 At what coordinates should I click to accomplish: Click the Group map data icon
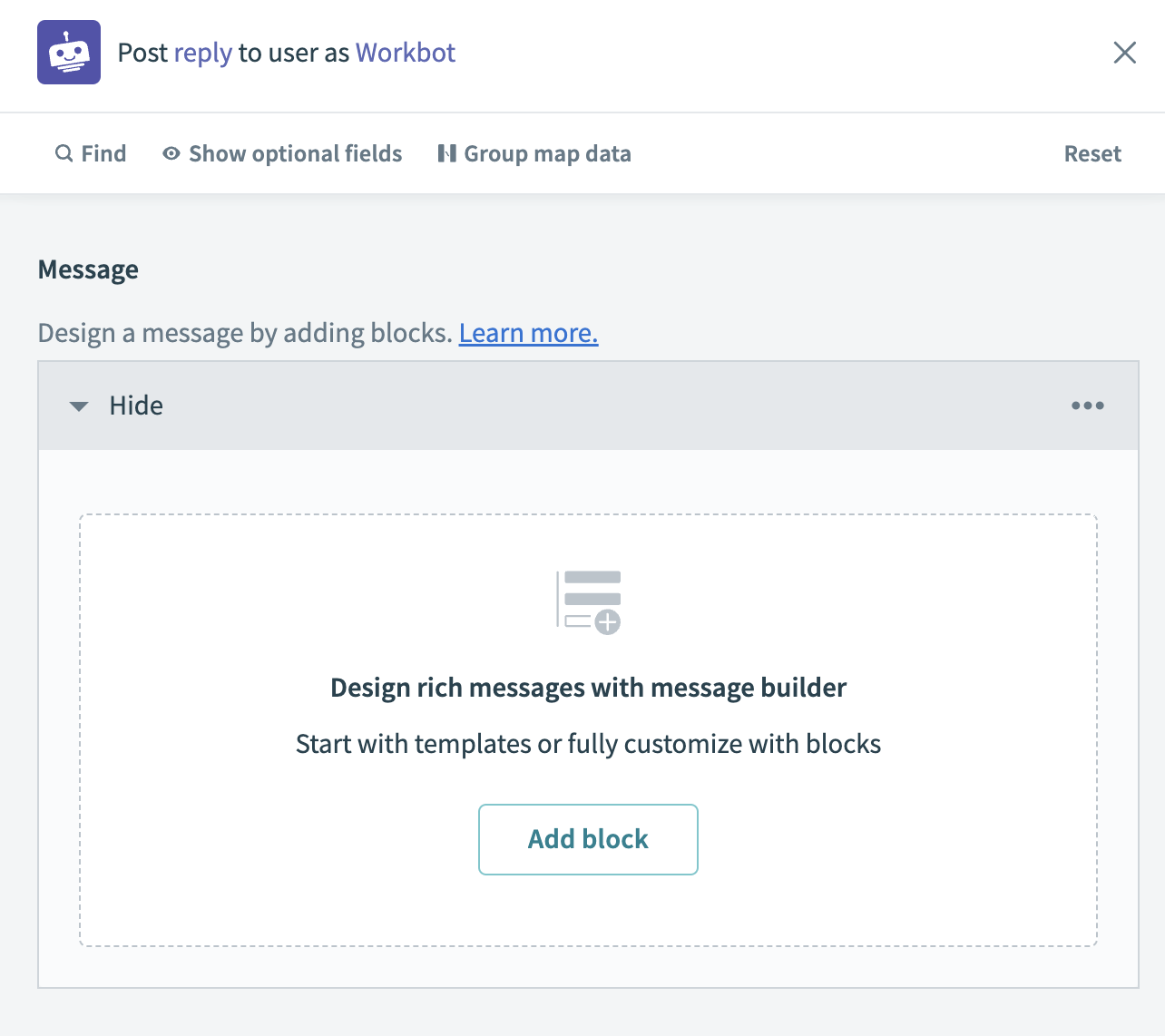click(446, 153)
